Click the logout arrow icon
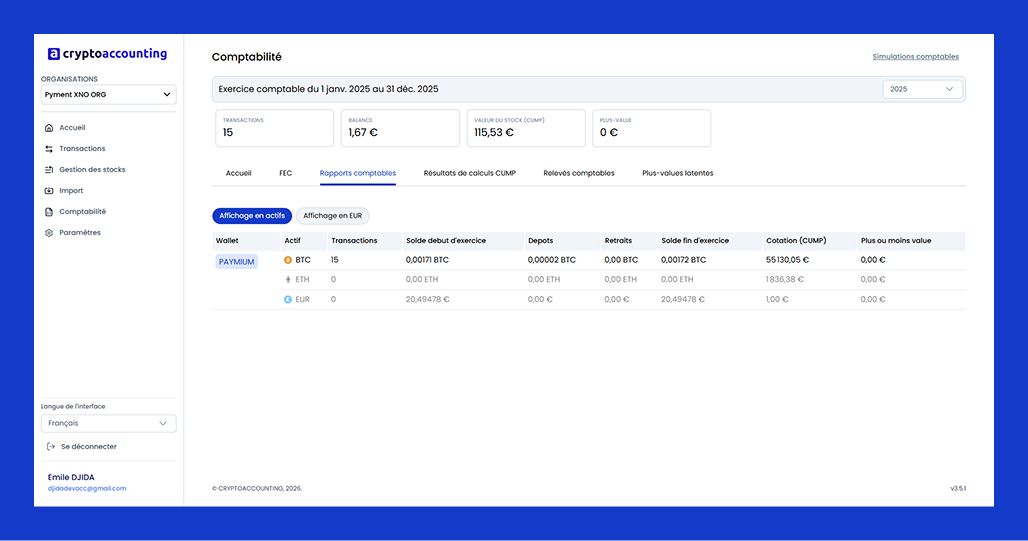Image resolution: width=1028 pixels, height=541 pixels. click(50, 447)
